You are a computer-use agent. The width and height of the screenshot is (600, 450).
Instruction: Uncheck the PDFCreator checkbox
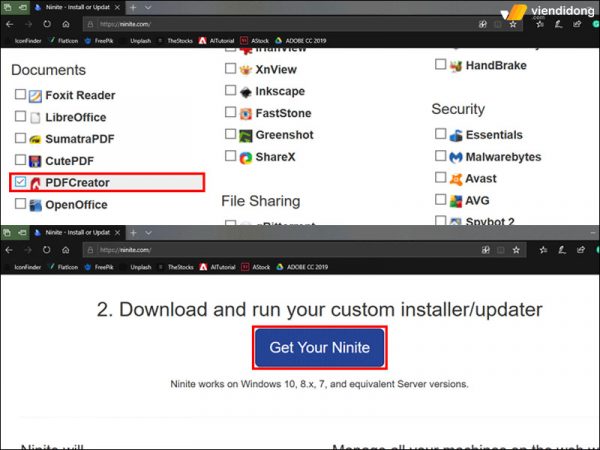click(x=21, y=183)
